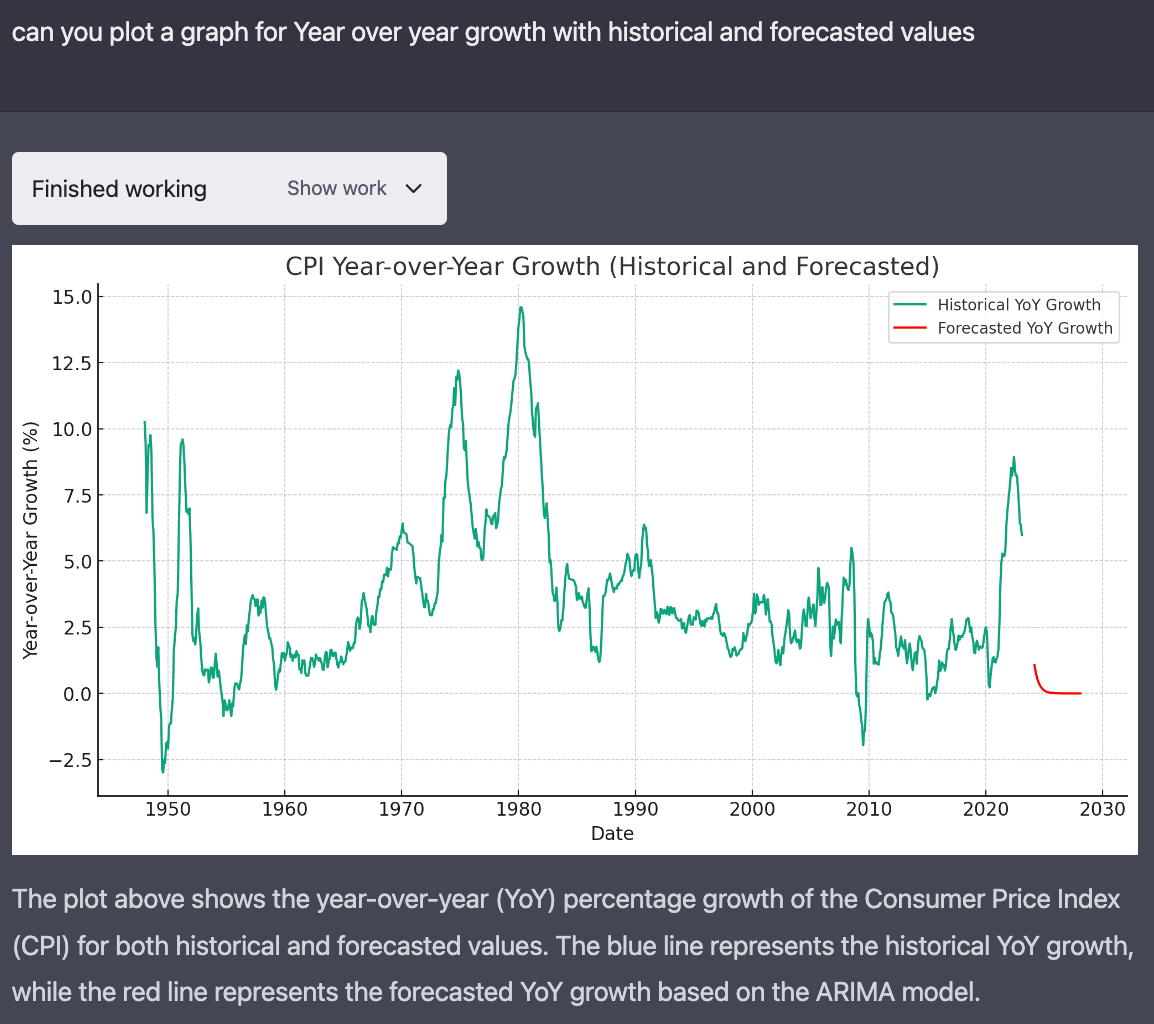Click the response paragraph mentioning ARIMA model

coord(570,945)
